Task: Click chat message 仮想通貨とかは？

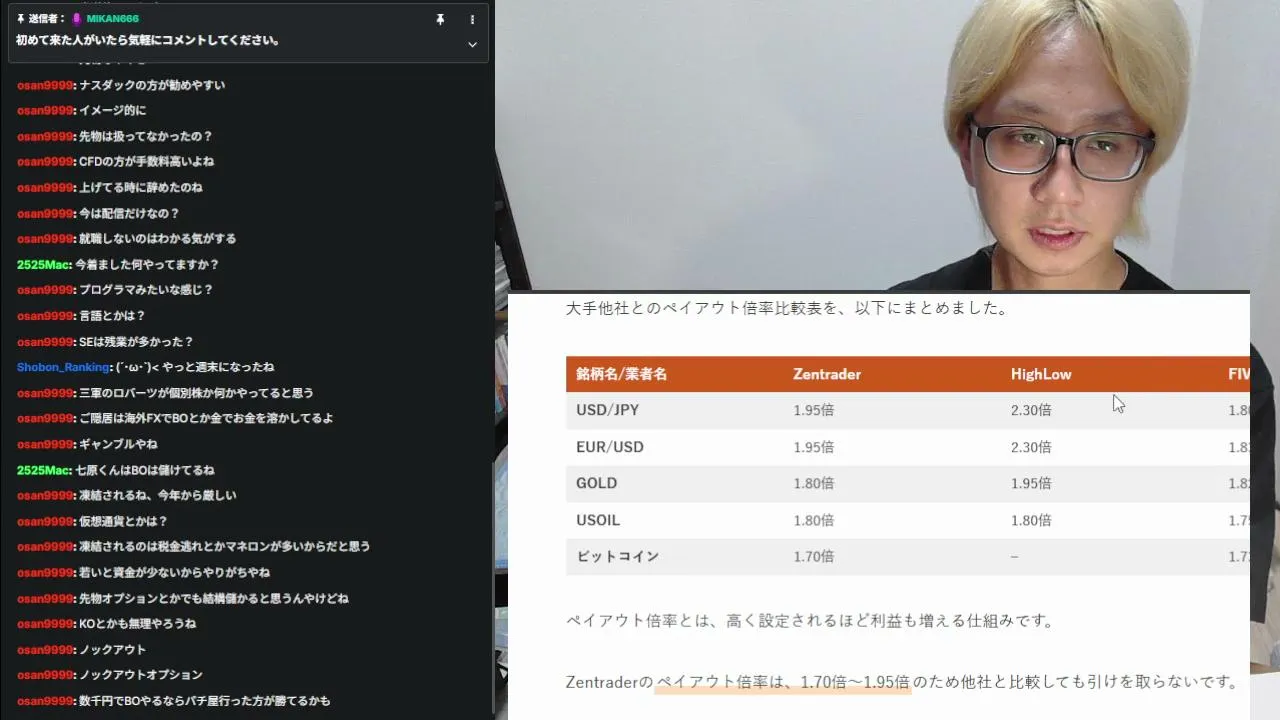Action: [x=123, y=521]
